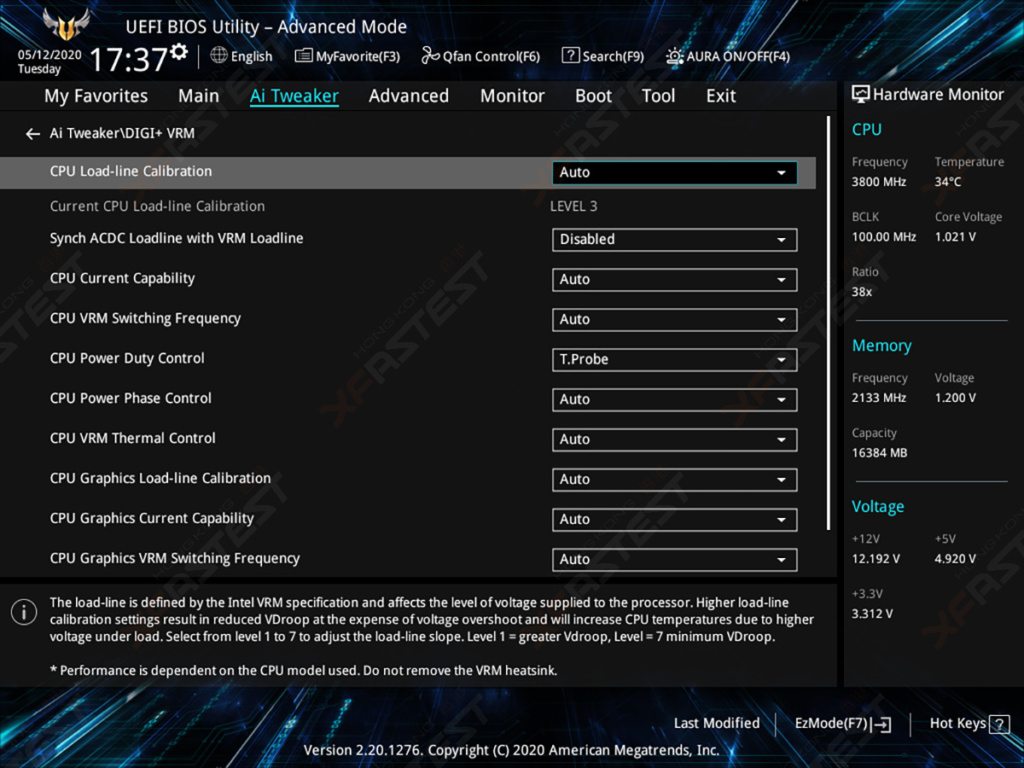Click the back arrow beside Ai Tweaker\DIGI+ VRM
The image size is (1024, 768).
pyautogui.click(x=33, y=134)
